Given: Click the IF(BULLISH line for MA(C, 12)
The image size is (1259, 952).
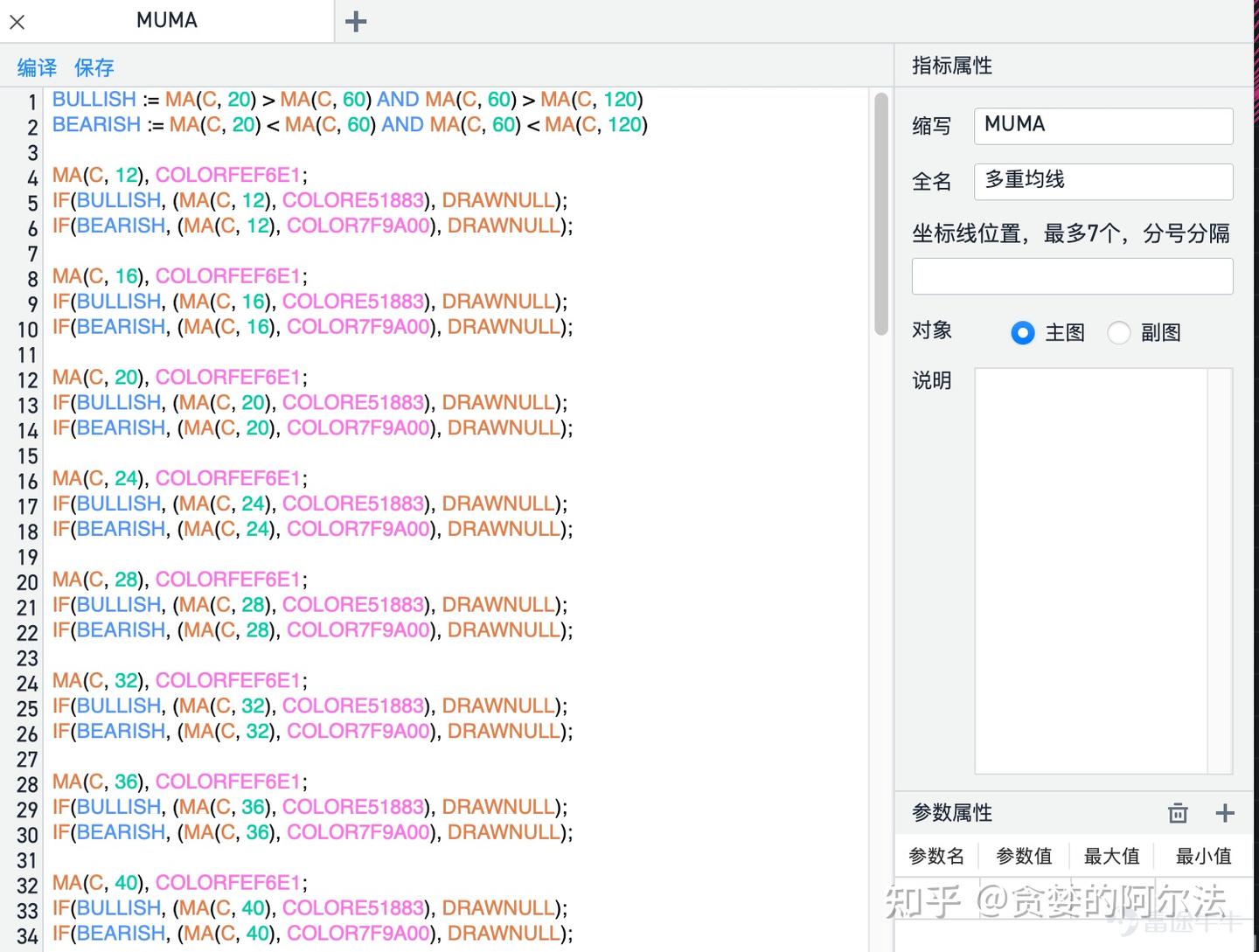Looking at the screenshot, I should [310, 201].
